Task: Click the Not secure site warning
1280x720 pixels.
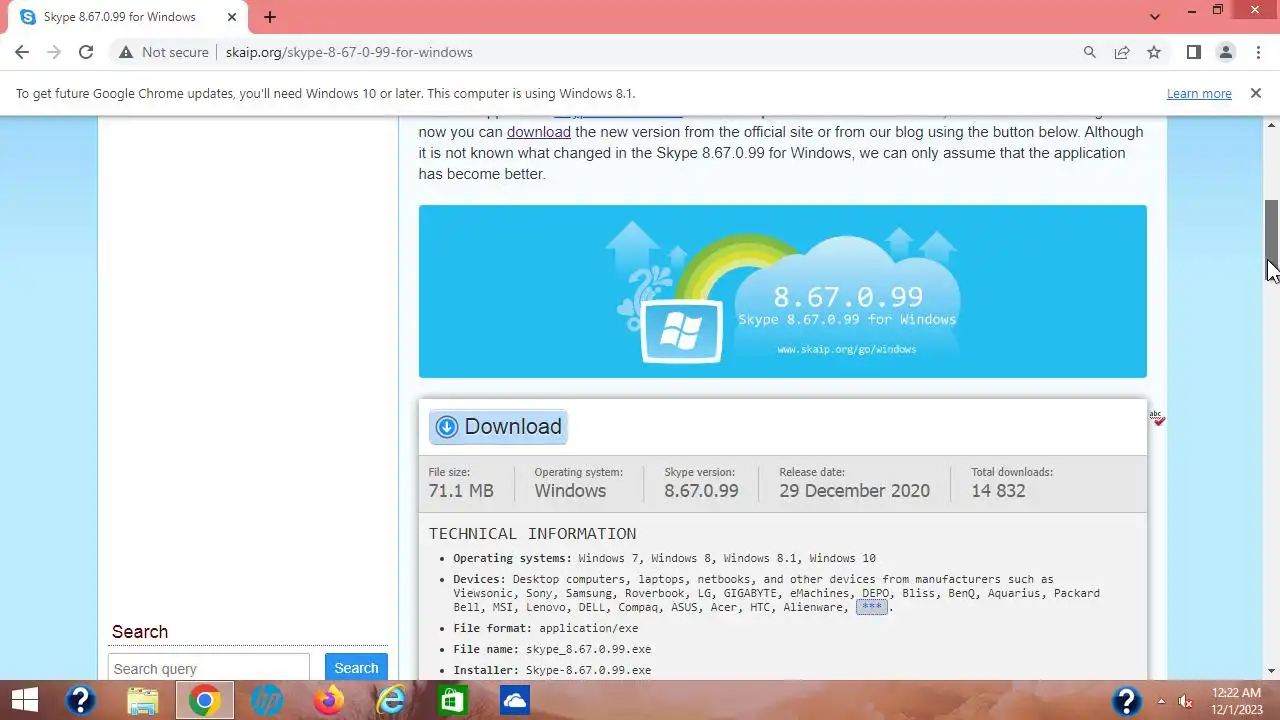Action: coord(163,52)
